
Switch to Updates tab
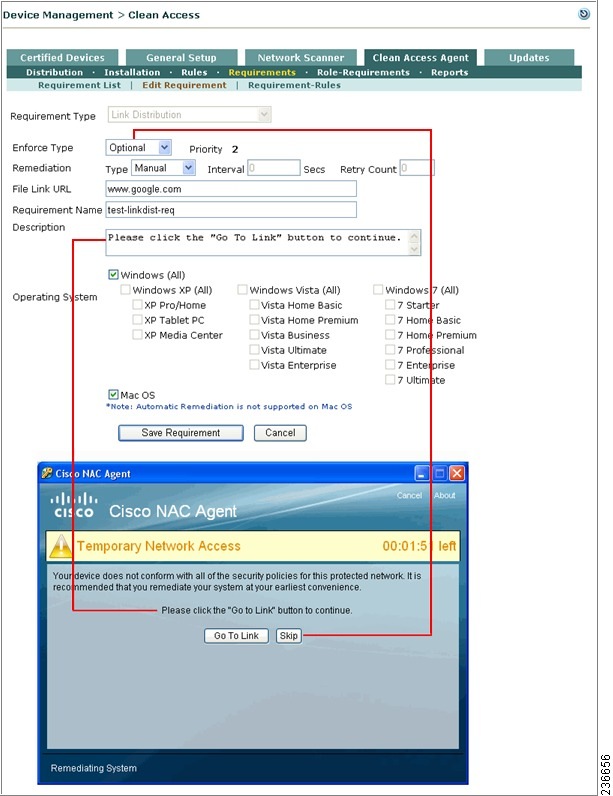pos(529,57)
